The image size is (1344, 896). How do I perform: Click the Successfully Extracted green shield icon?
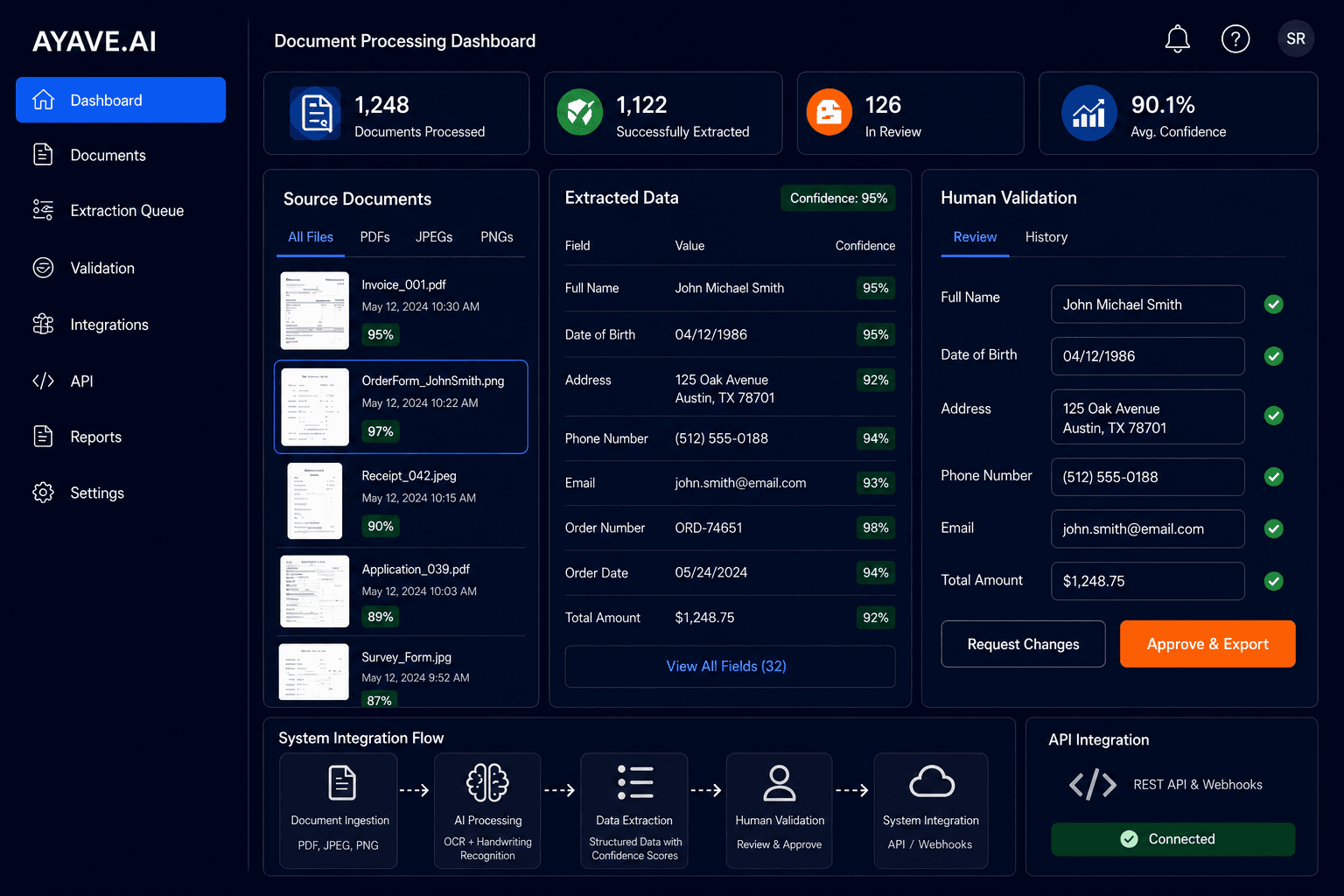(x=579, y=112)
